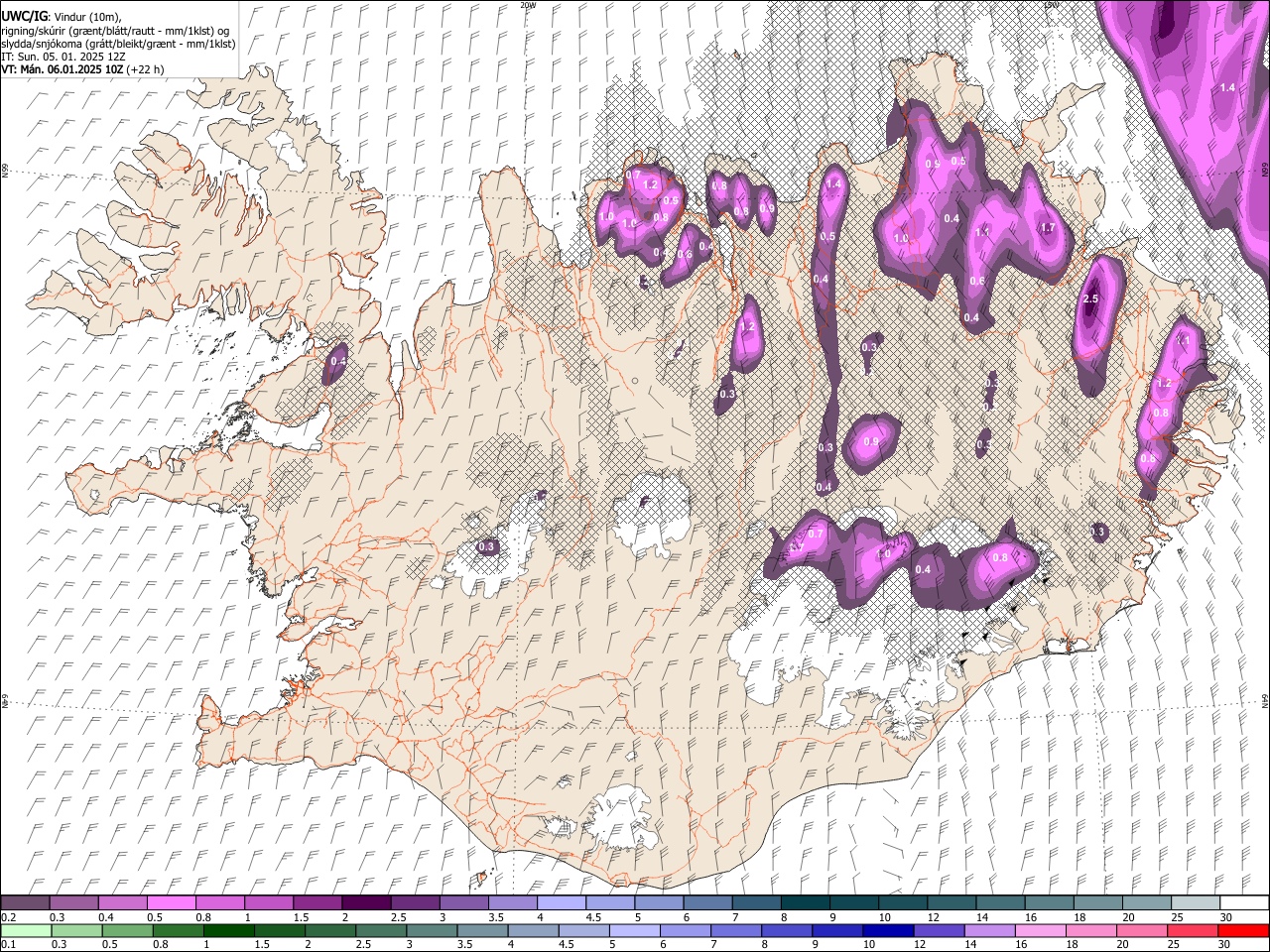
Task: Click the 'IT: Sun. 05. 01. 2025 12Z' line
Action: [x=63, y=57]
